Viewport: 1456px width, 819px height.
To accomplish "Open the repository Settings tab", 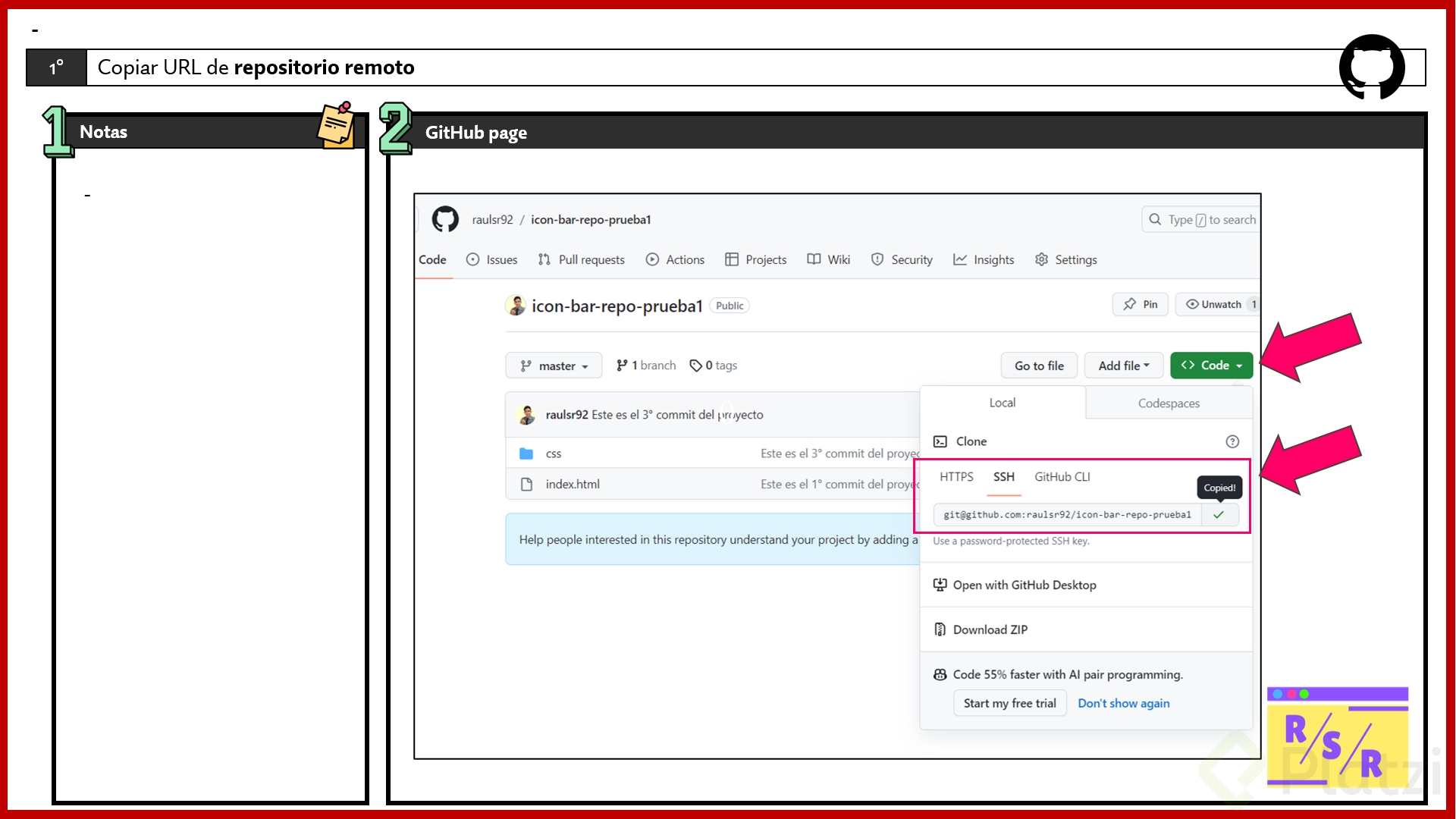I will (x=1065, y=259).
